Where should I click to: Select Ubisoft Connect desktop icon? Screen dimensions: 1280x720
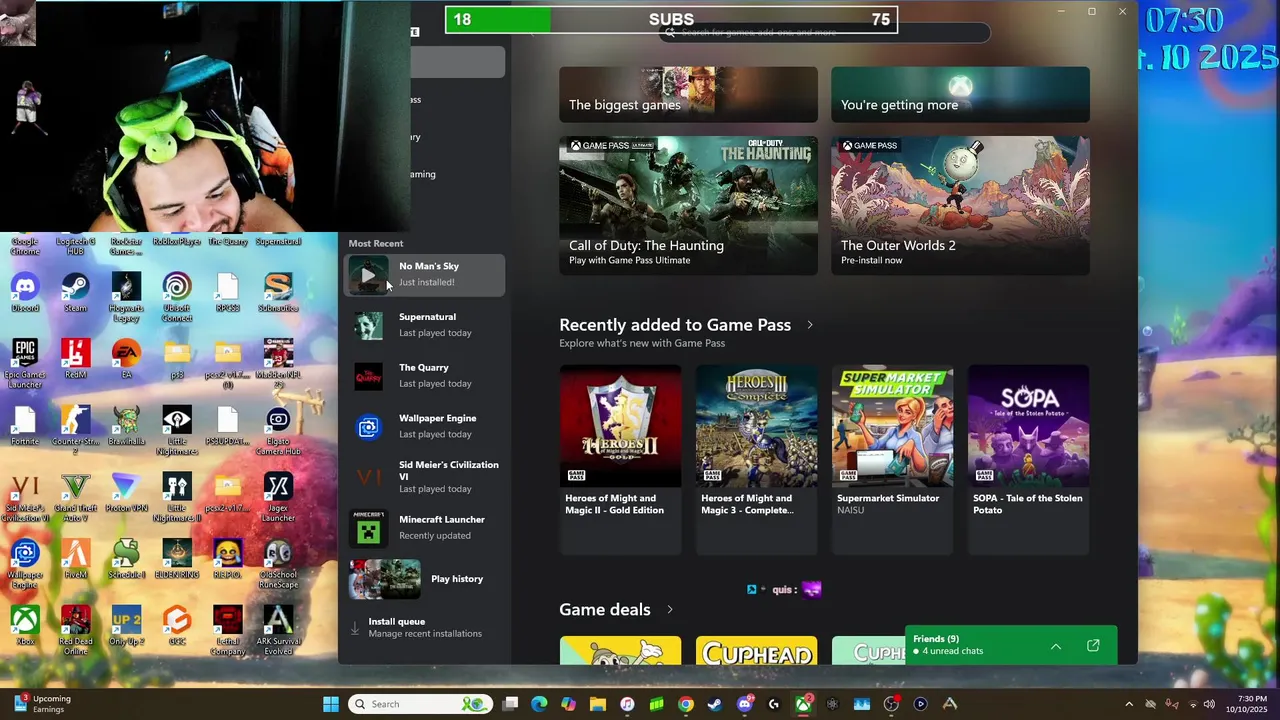click(x=177, y=297)
